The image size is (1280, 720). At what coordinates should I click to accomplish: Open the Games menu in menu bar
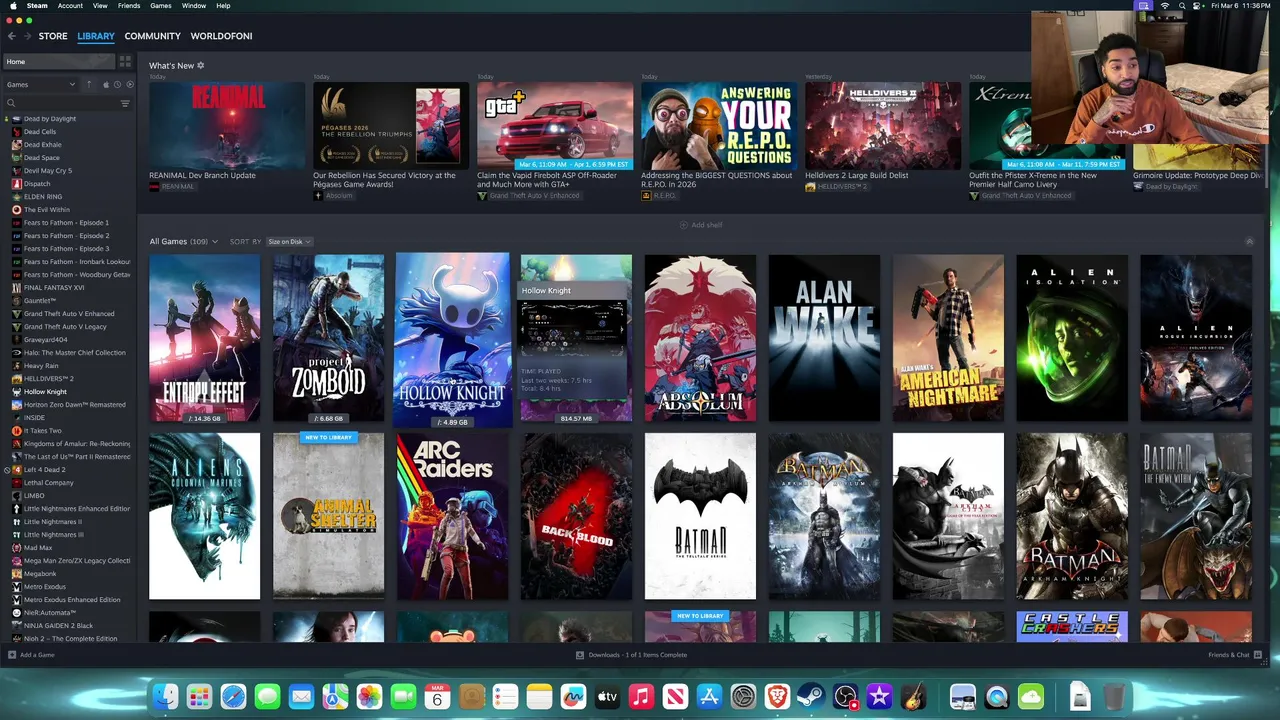[161, 6]
